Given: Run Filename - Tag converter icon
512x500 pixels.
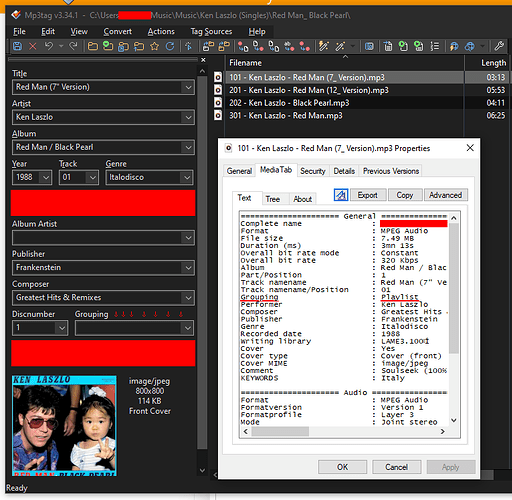Looking at the screenshot, I should click(258, 46).
